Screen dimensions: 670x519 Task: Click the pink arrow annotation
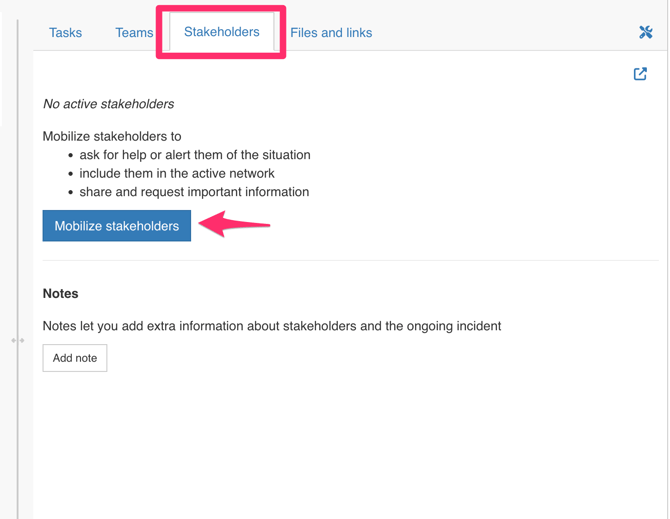[235, 225]
